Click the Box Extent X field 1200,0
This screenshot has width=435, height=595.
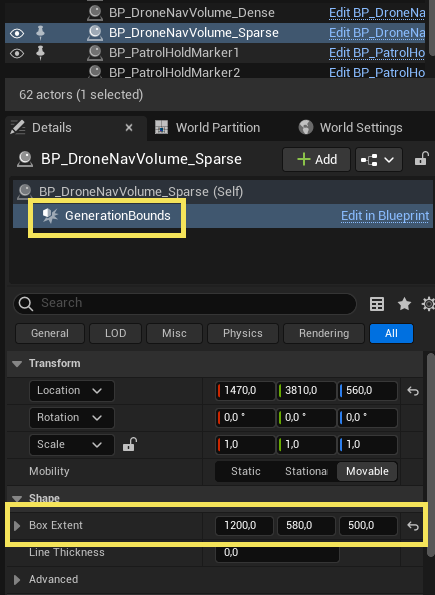tap(244, 526)
